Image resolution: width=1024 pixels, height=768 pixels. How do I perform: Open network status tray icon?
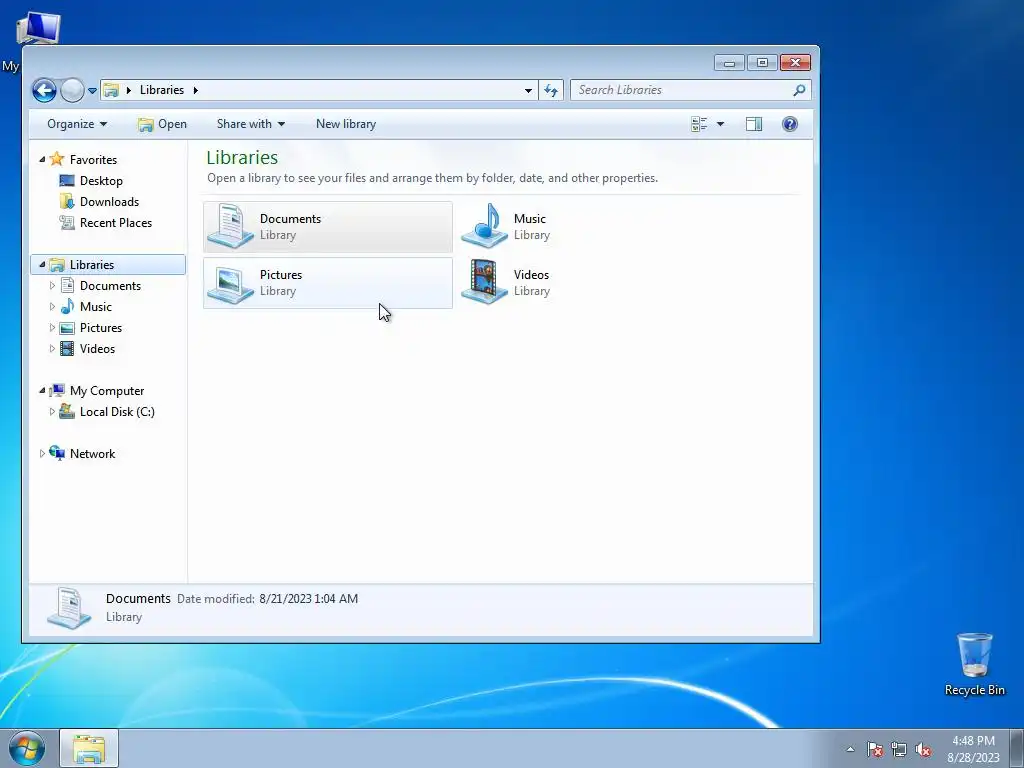click(899, 749)
